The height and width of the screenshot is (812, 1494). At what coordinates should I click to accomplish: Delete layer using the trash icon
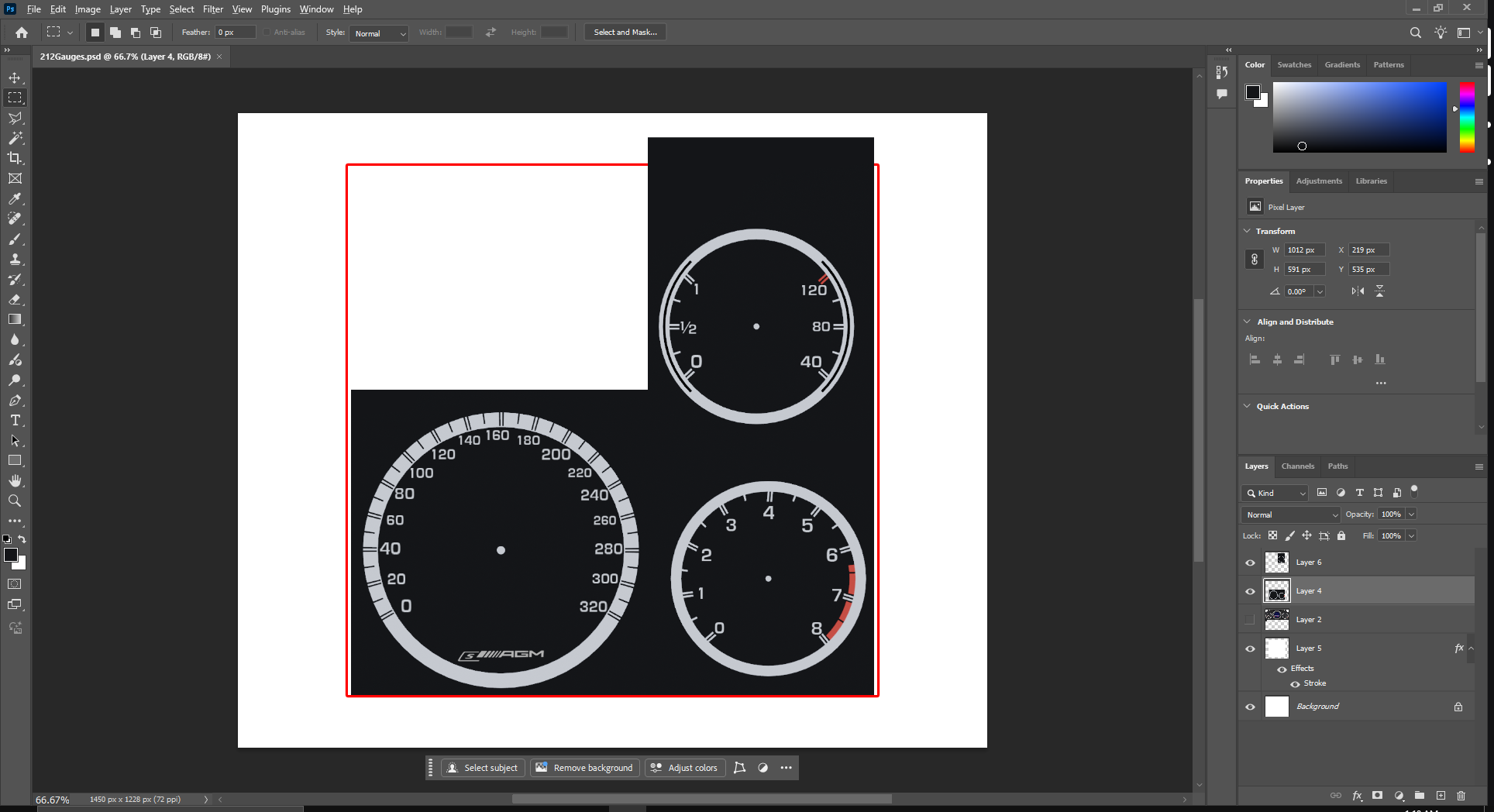coord(1461,796)
